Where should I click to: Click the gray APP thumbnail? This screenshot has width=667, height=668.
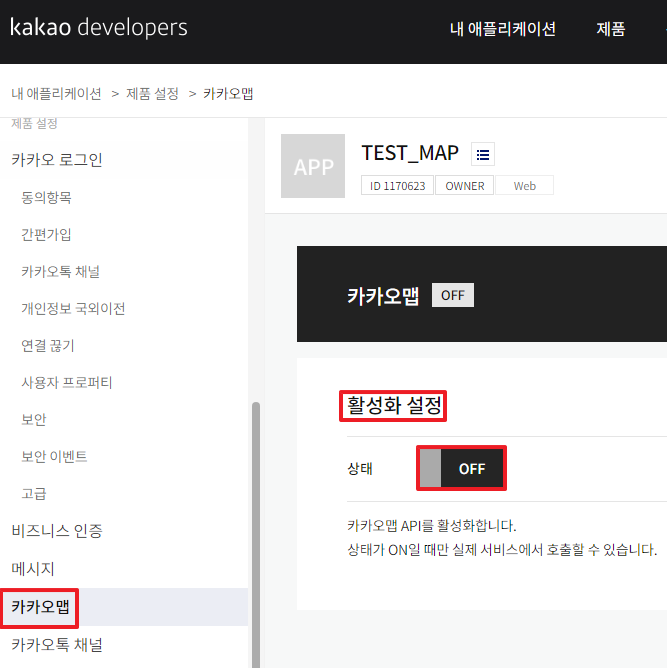tap(313, 166)
